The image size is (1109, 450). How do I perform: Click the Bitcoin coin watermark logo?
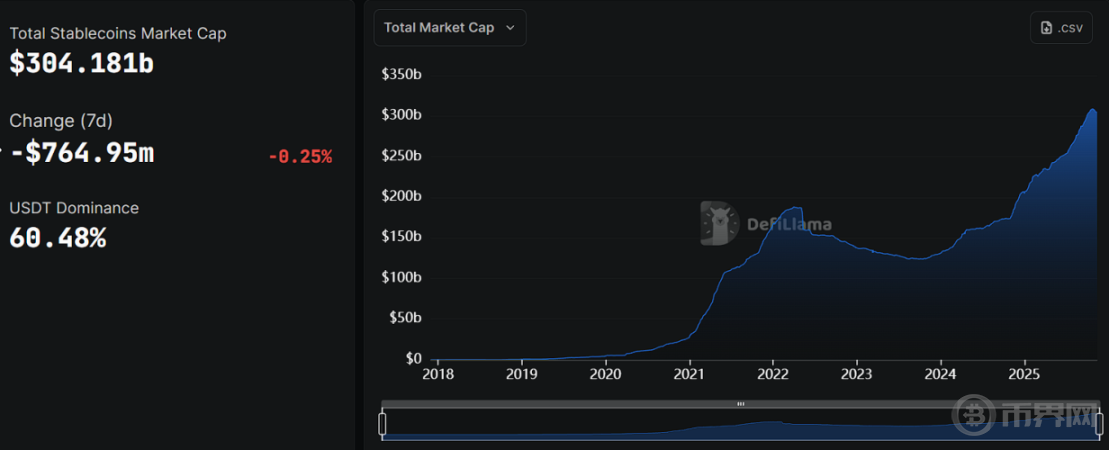[x=972, y=416]
